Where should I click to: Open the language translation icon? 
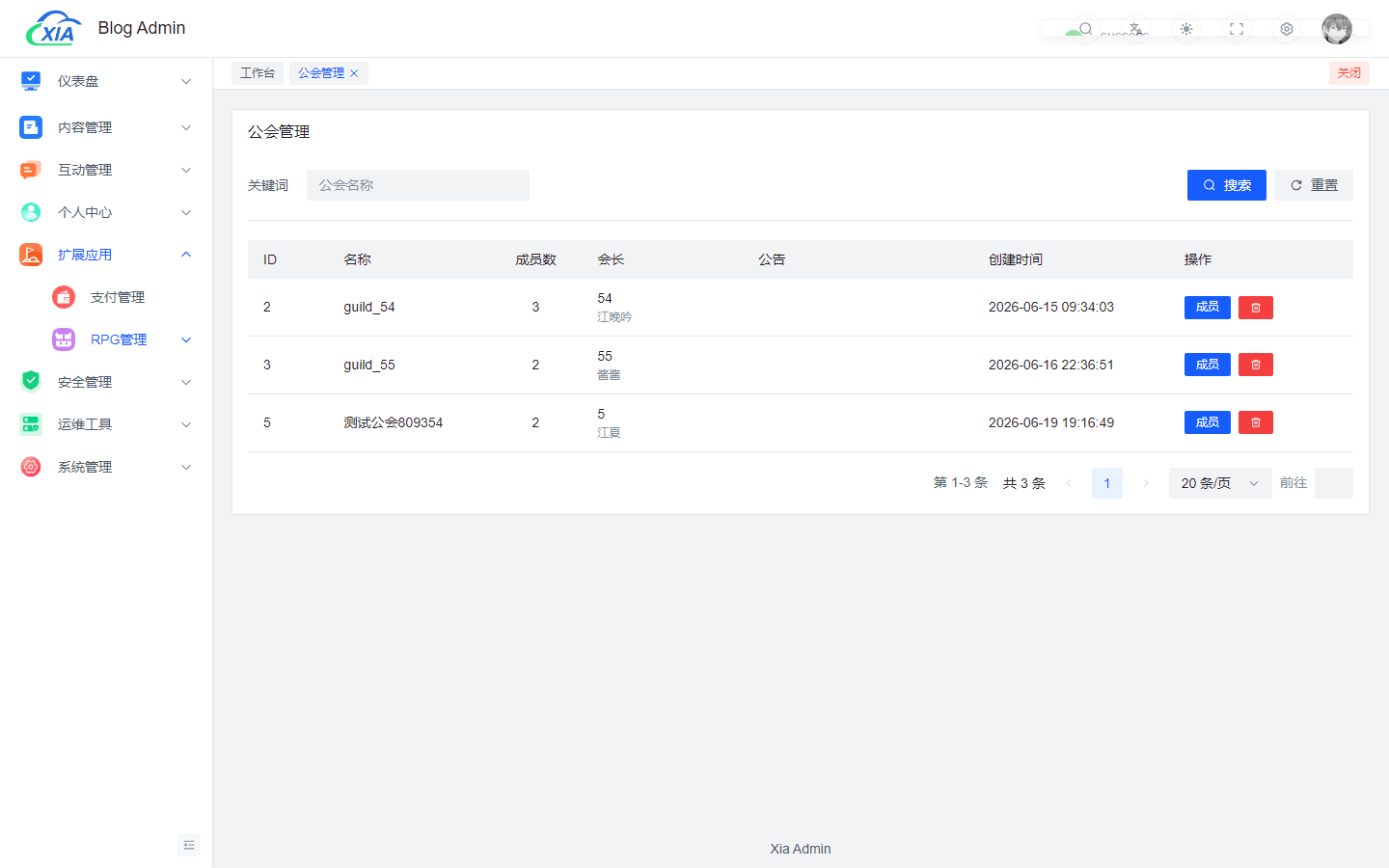(x=1136, y=29)
